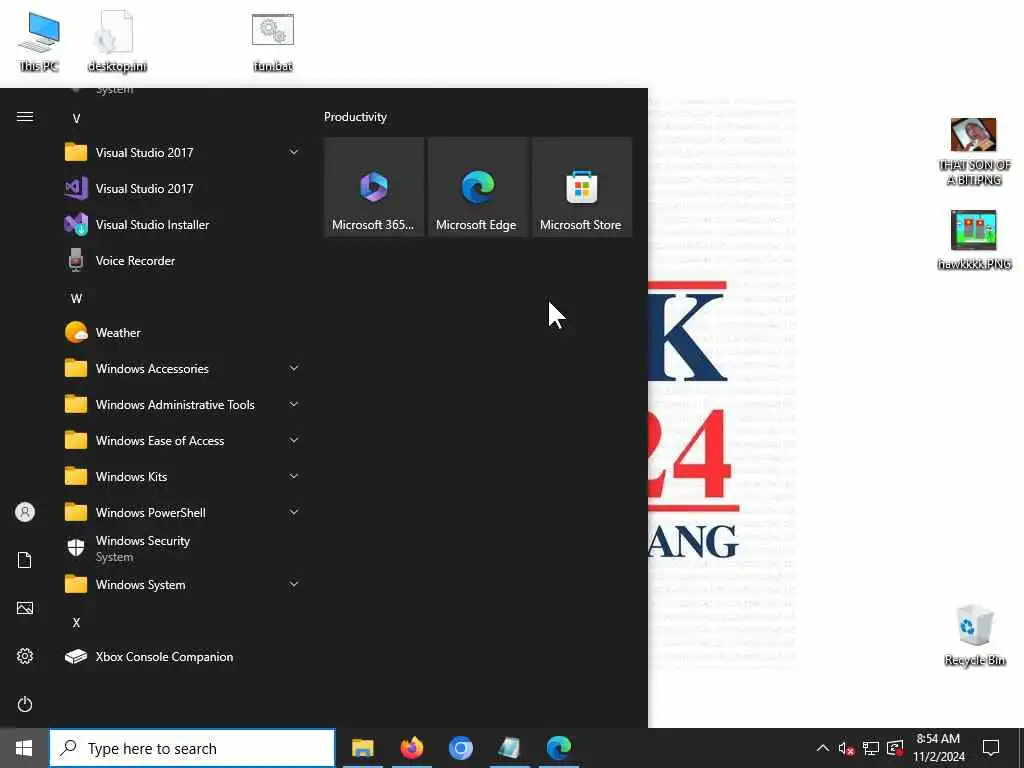
Task: Click the V letter header
Action: (76, 119)
